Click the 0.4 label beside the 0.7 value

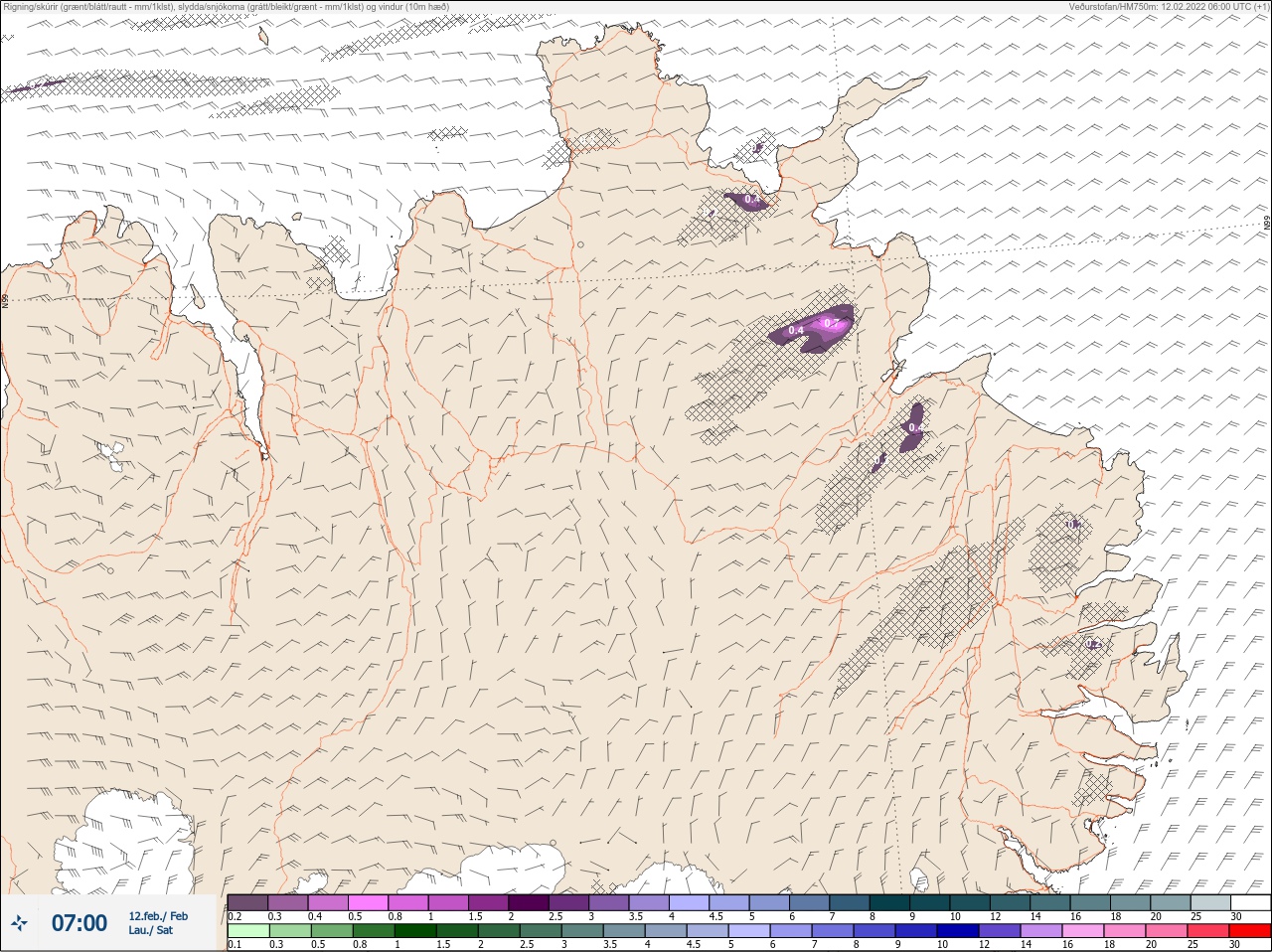coord(796,330)
